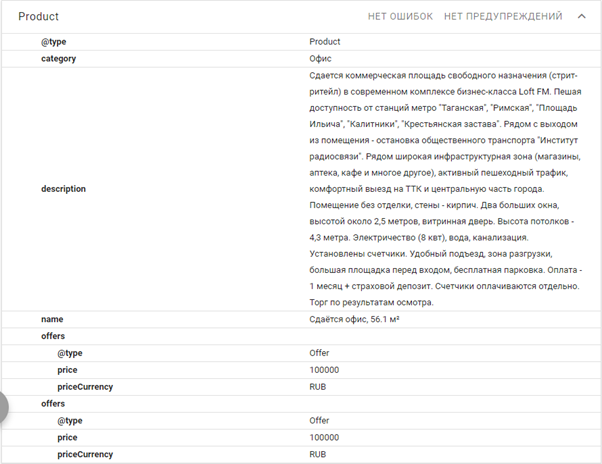Select the top-level @type property row
The image size is (602, 464).
pyautogui.click(x=61, y=42)
